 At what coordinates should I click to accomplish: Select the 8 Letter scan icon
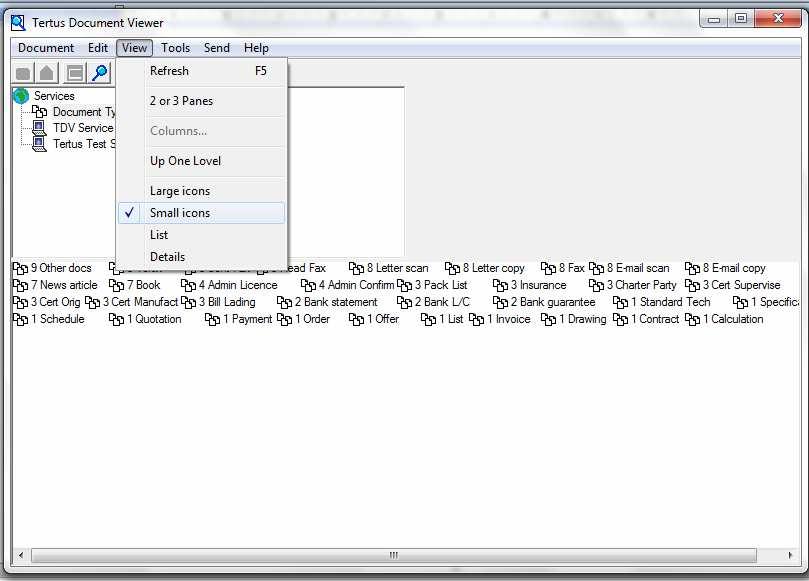pyautogui.click(x=357, y=268)
